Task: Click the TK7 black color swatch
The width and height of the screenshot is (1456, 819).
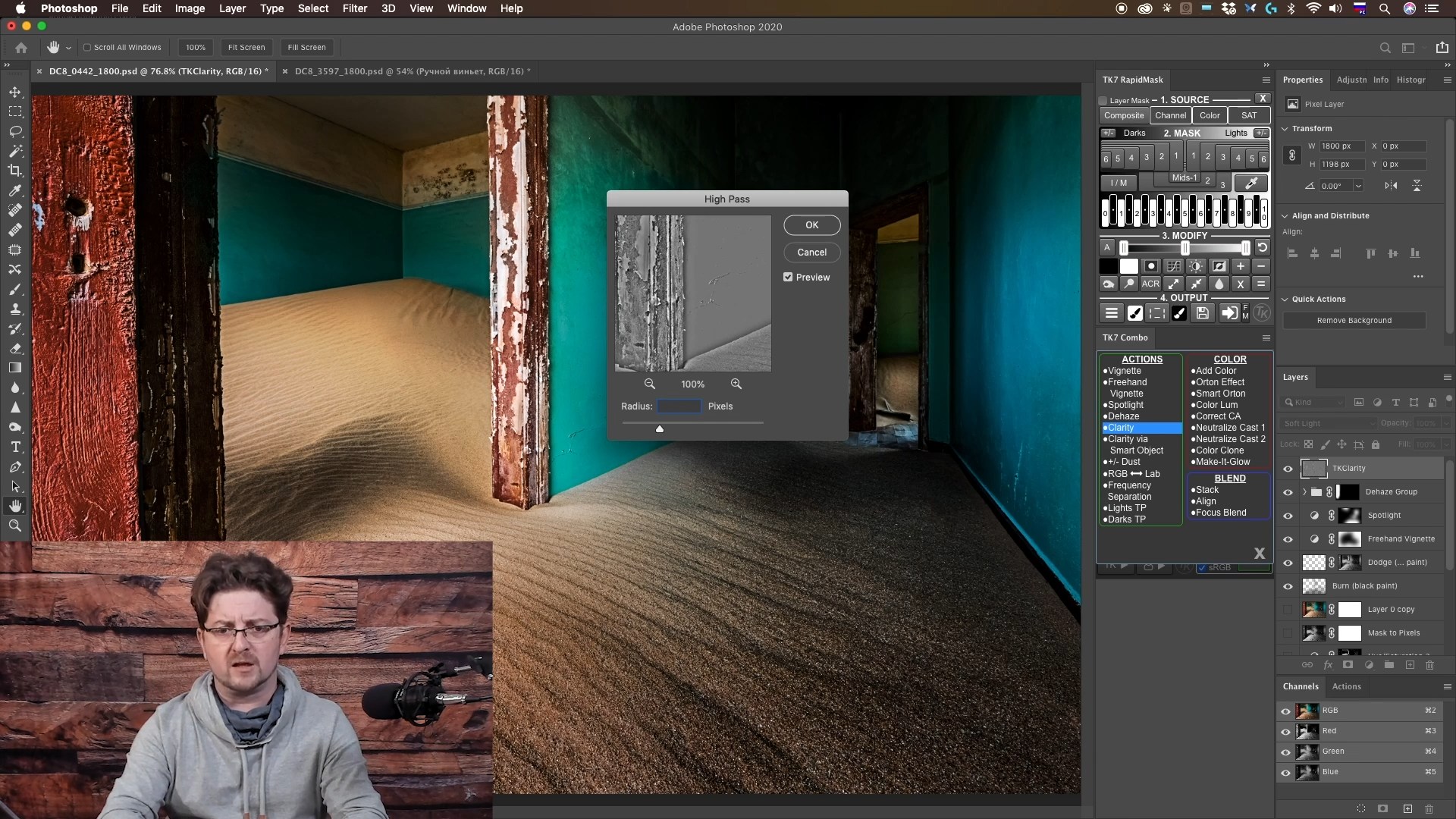Action: (x=1108, y=266)
